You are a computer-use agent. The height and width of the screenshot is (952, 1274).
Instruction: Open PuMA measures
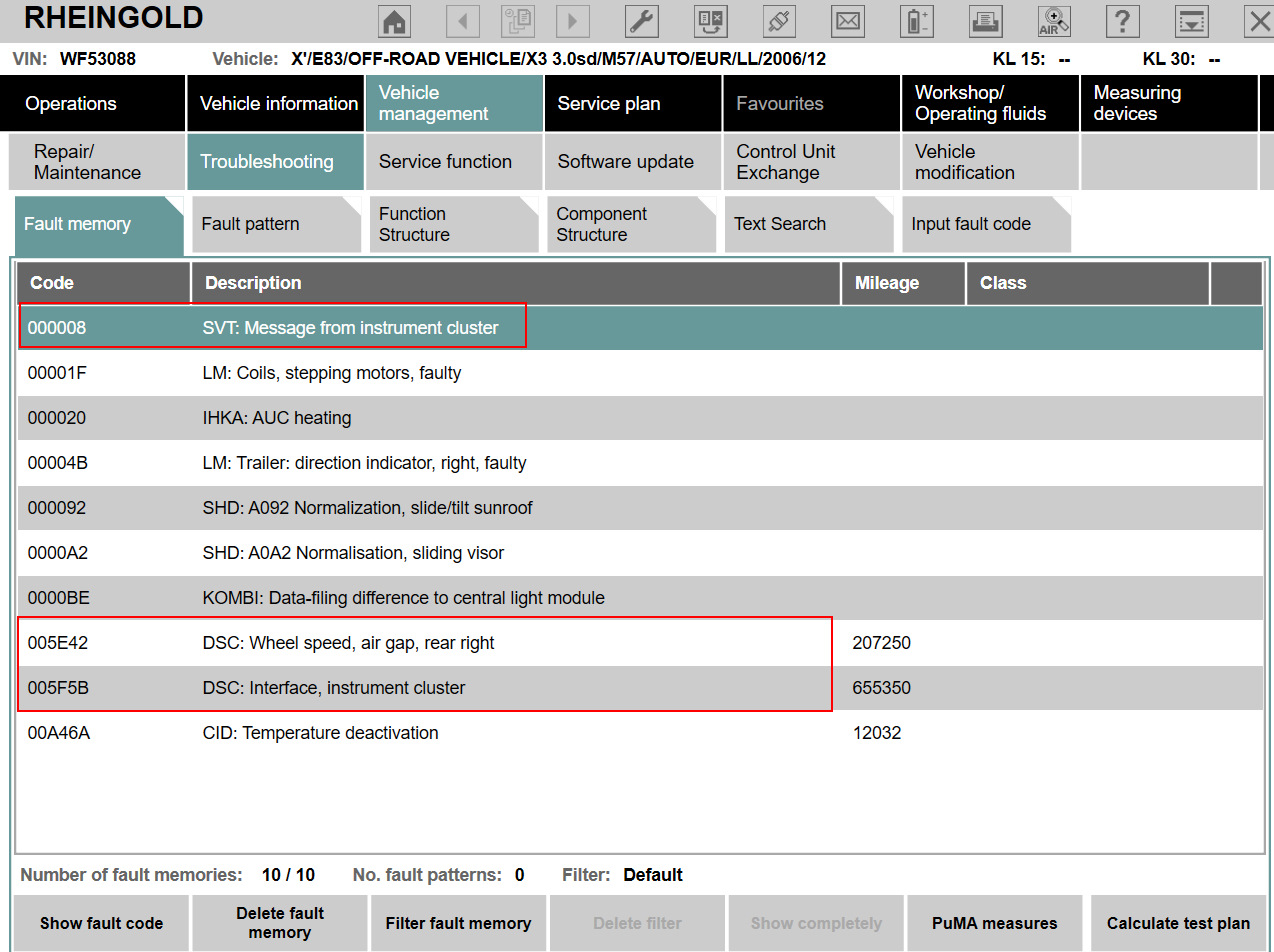[x=995, y=923]
